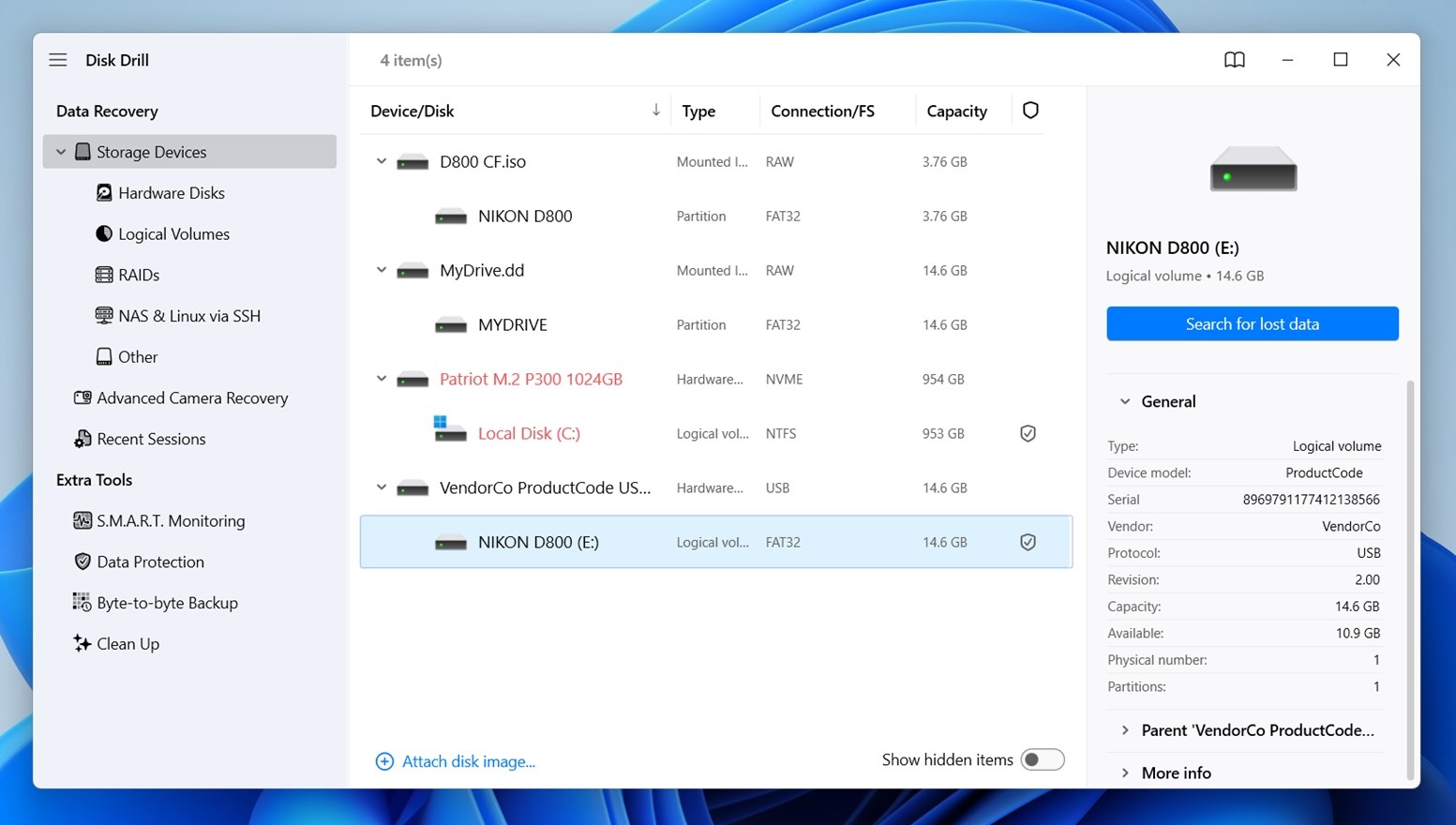Screen dimensions: 1456x825
Task: Click Attach disk image link
Action: pyautogui.click(x=469, y=761)
